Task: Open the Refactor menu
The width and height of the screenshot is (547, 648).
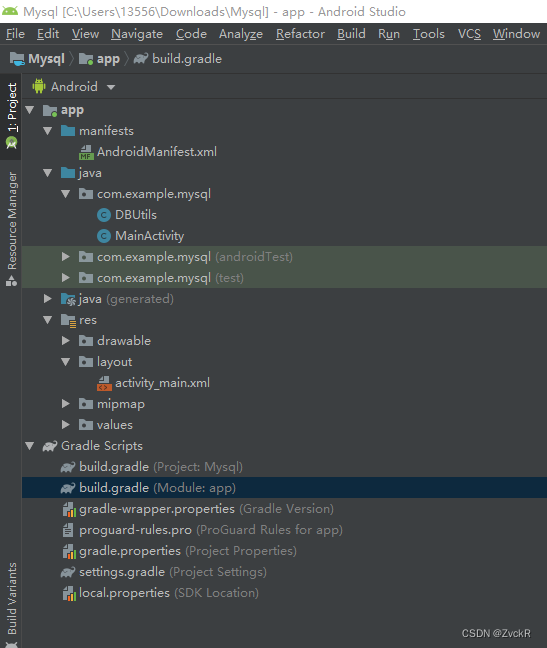Action: (300, 33)
